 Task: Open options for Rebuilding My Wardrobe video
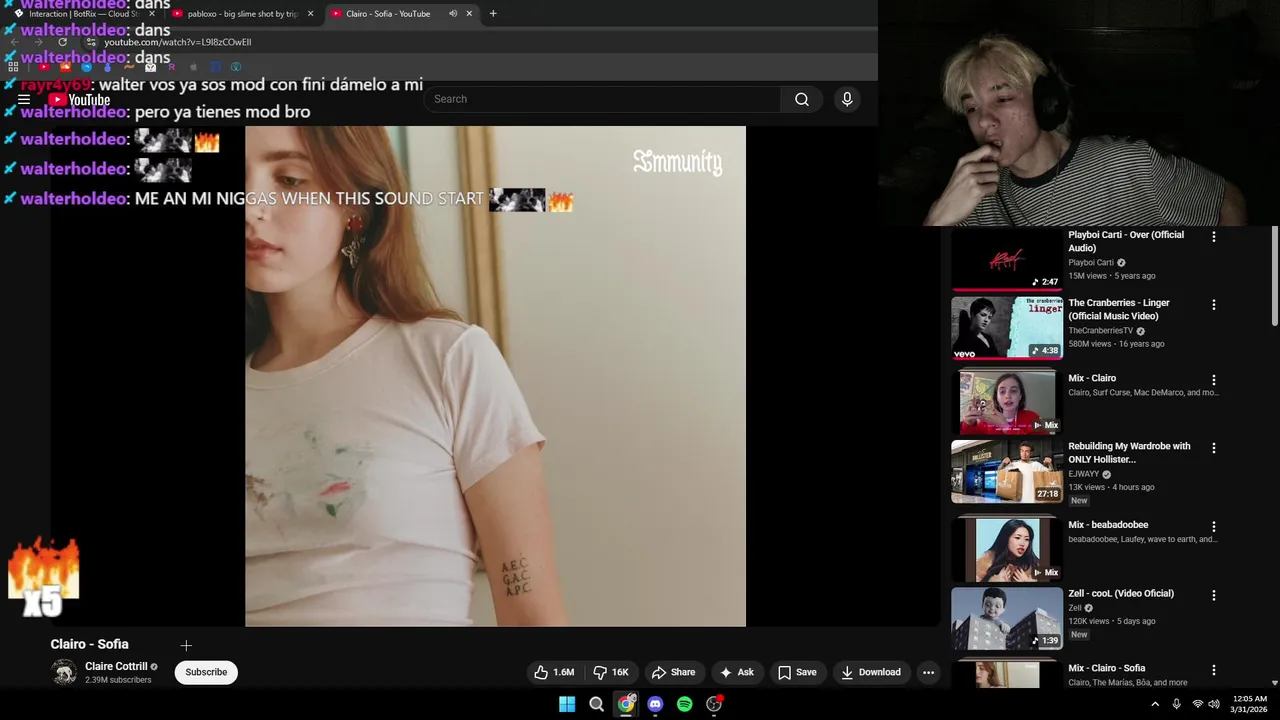point(1214,448)
